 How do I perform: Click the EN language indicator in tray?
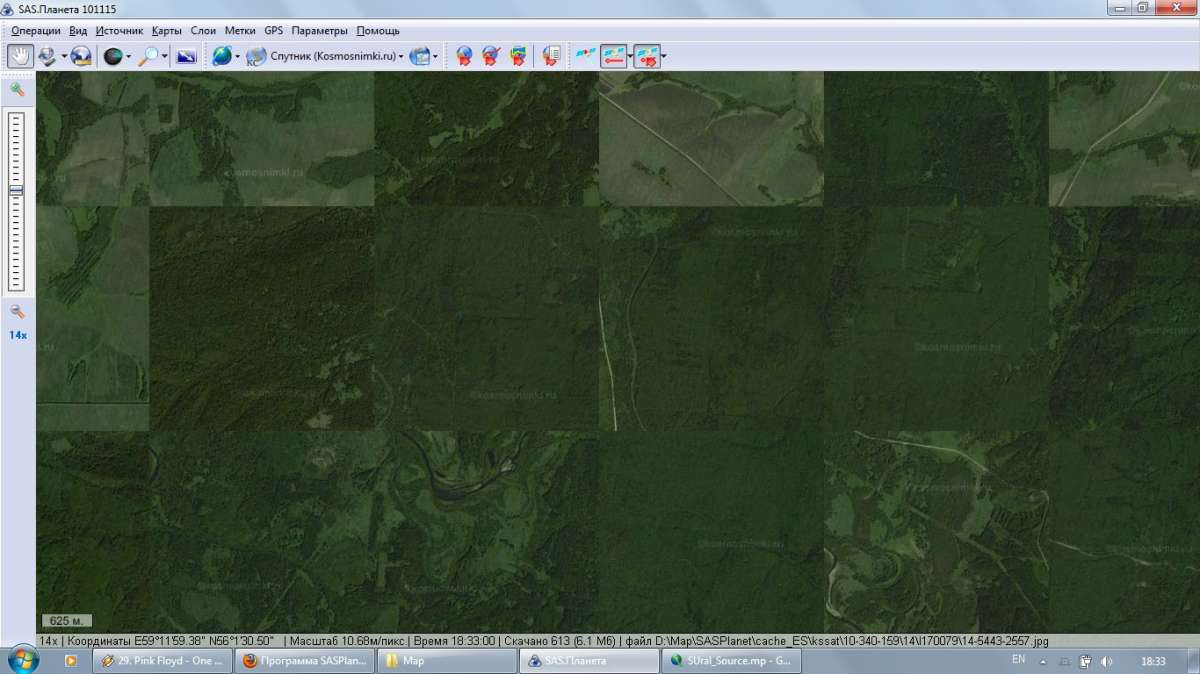1018,660
